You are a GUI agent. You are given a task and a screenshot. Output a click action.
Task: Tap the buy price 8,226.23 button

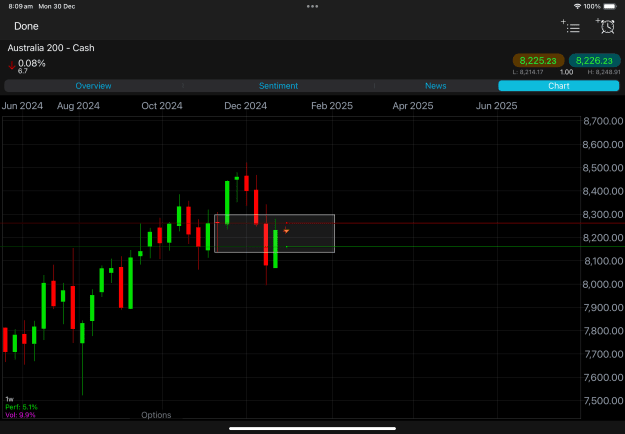point(594,61)
